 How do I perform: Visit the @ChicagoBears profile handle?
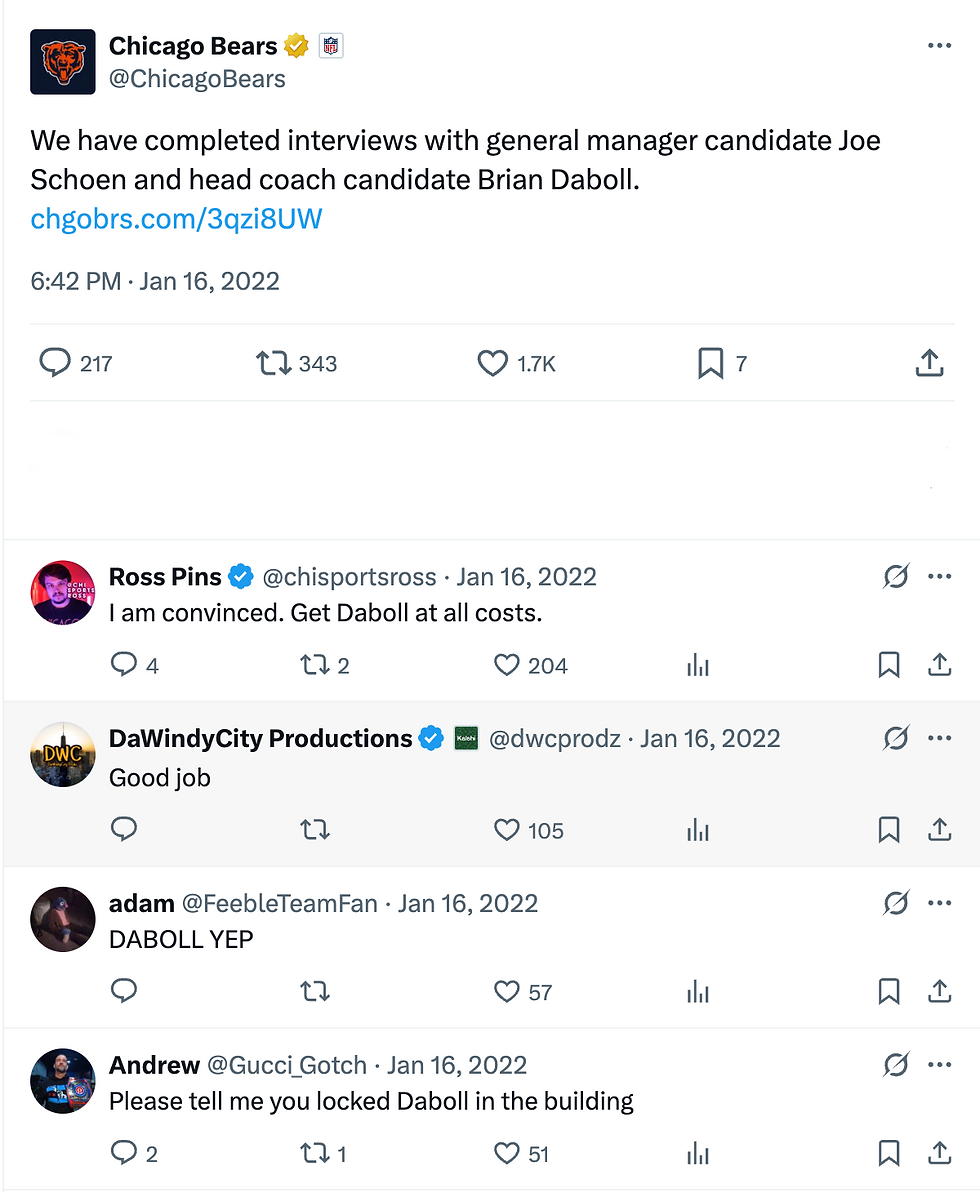tap(198, 78)
